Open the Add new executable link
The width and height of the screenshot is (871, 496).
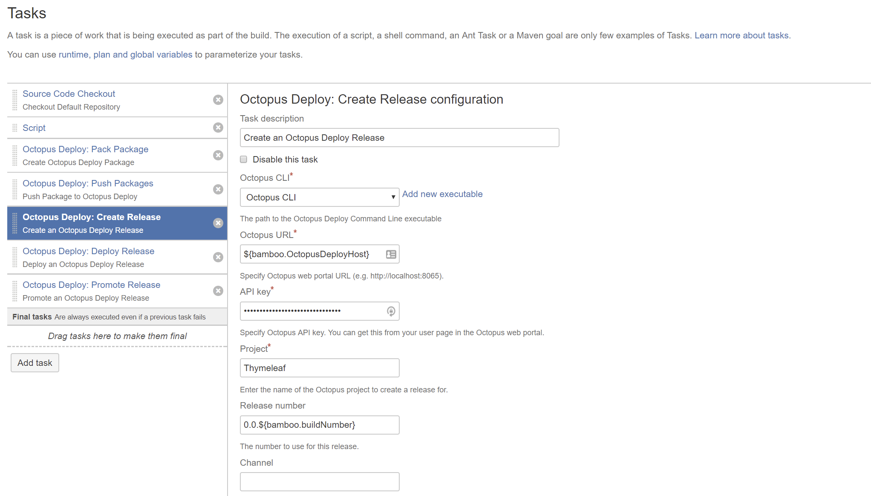coord(442,194)
